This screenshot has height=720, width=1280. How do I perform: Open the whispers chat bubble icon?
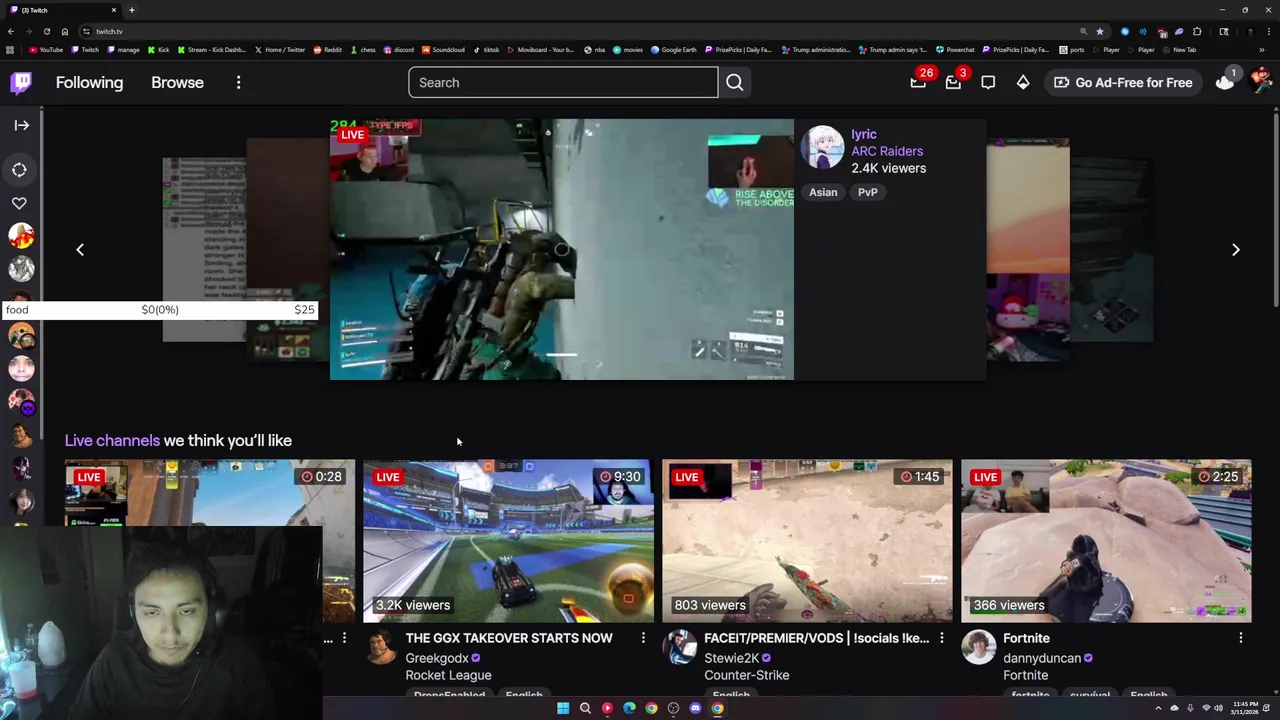point(988,83)
